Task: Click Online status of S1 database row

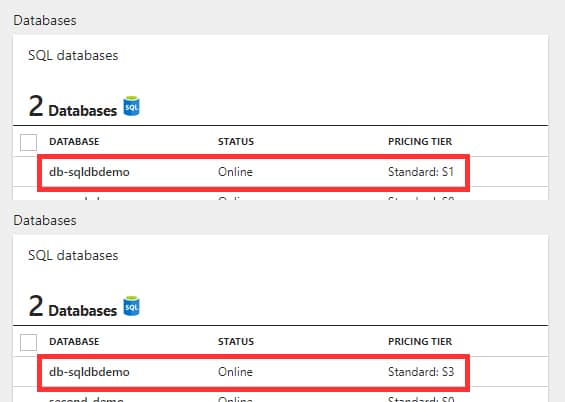Action: click(235, 172)
